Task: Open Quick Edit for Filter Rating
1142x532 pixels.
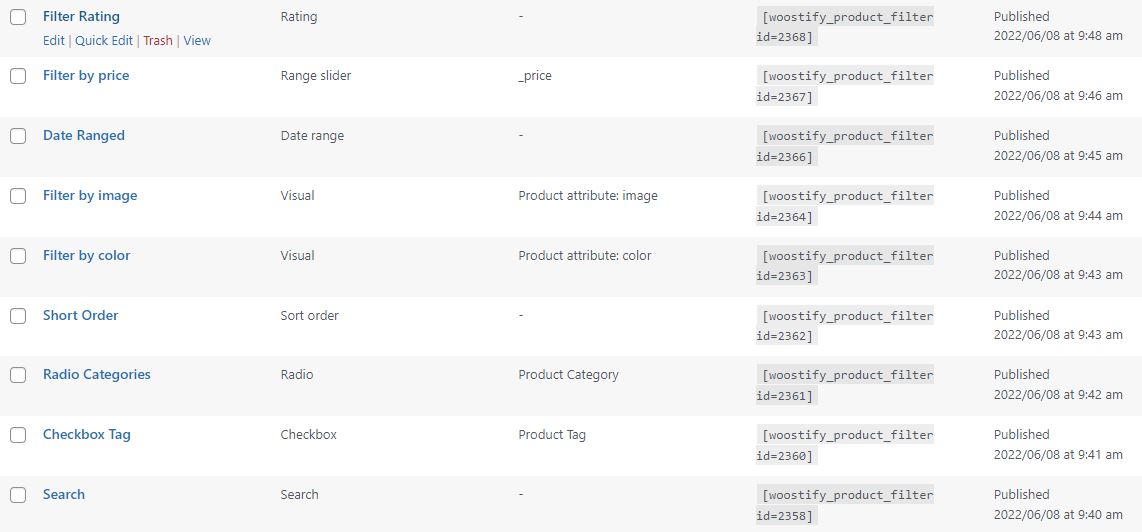Action: tap(104, 41)
